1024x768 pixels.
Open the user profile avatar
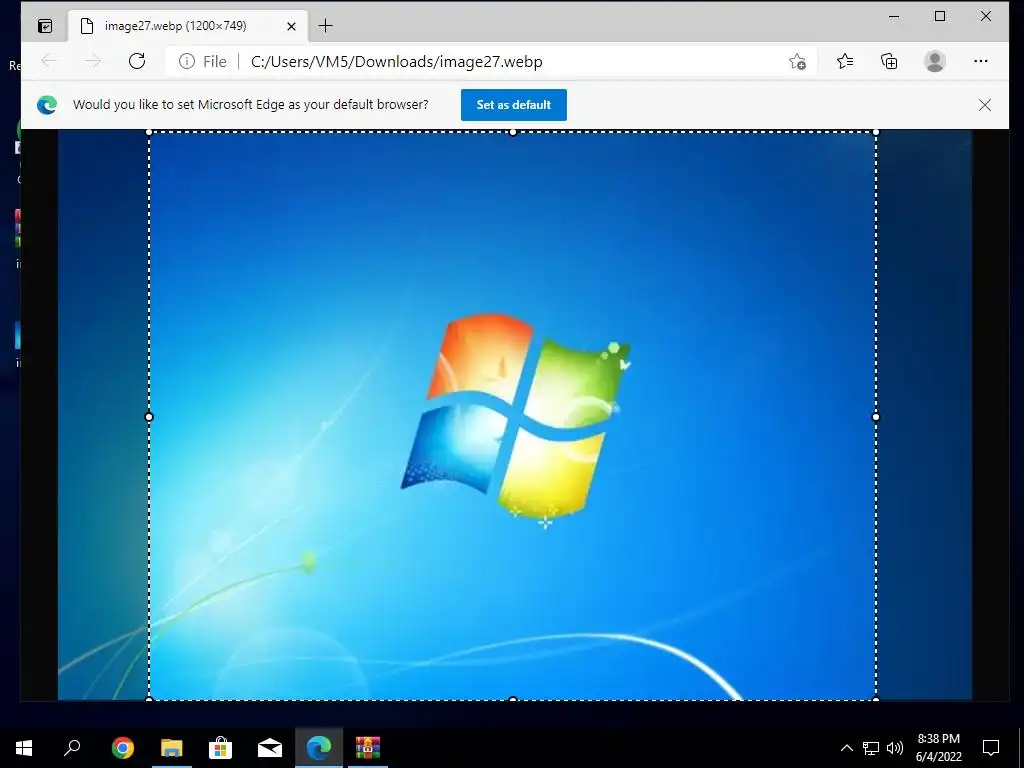(x=935, y=61)
